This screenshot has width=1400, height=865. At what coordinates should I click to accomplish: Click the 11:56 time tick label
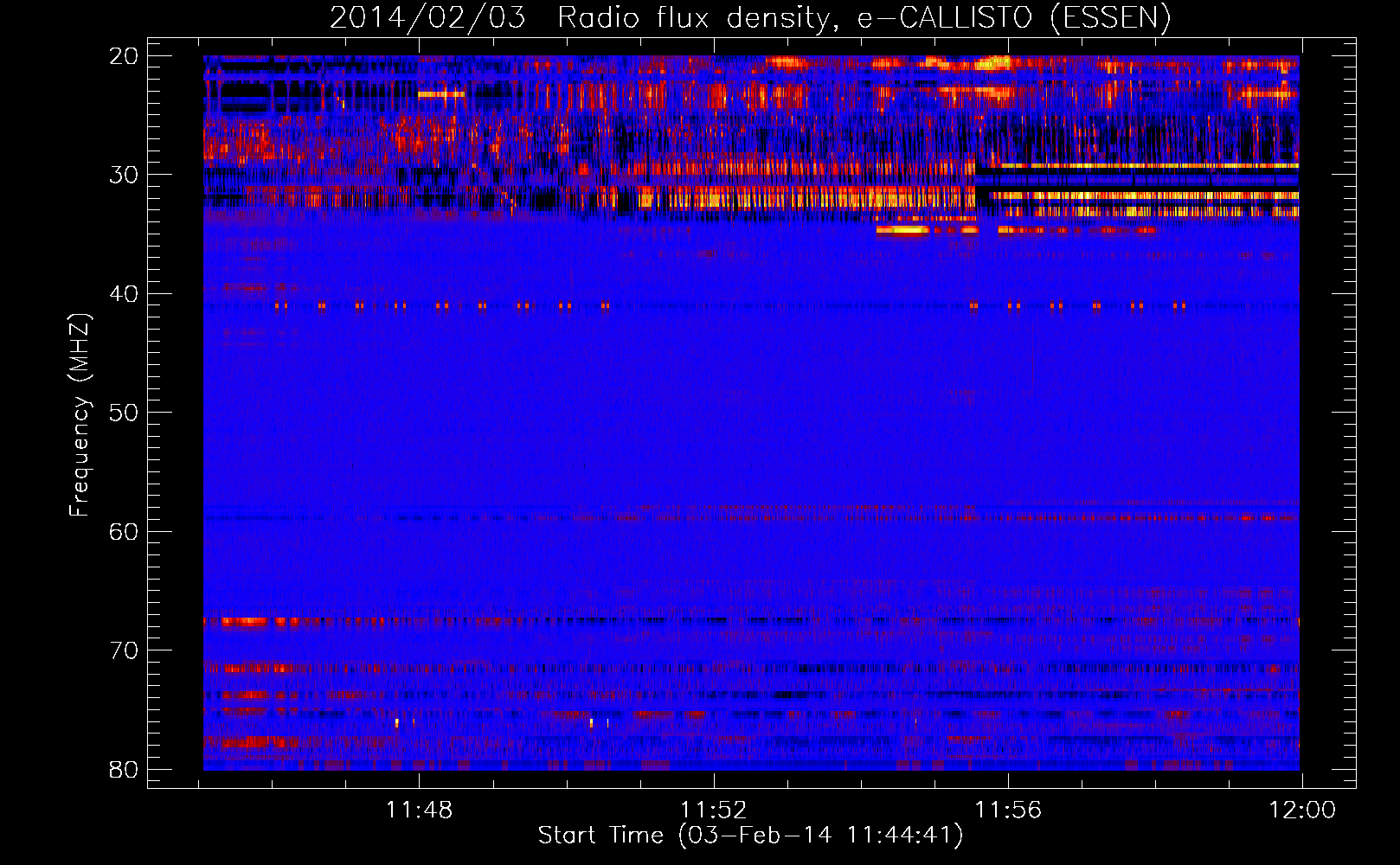pos(1008,811)
